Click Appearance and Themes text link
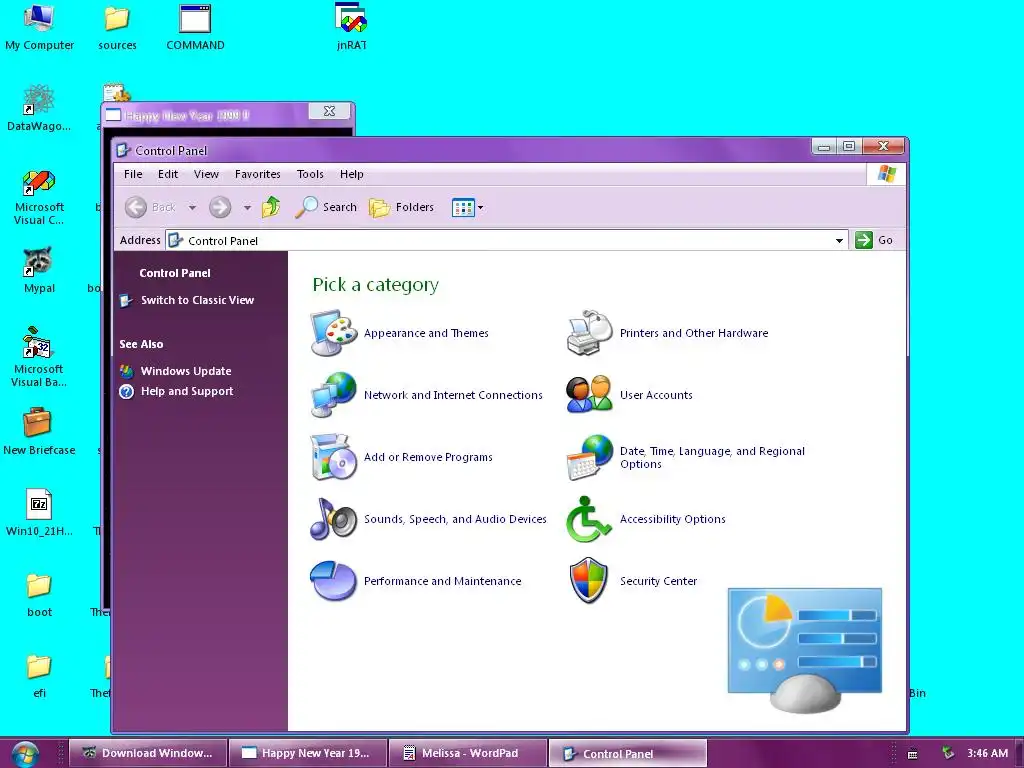1024x768 pixels. 426,333
